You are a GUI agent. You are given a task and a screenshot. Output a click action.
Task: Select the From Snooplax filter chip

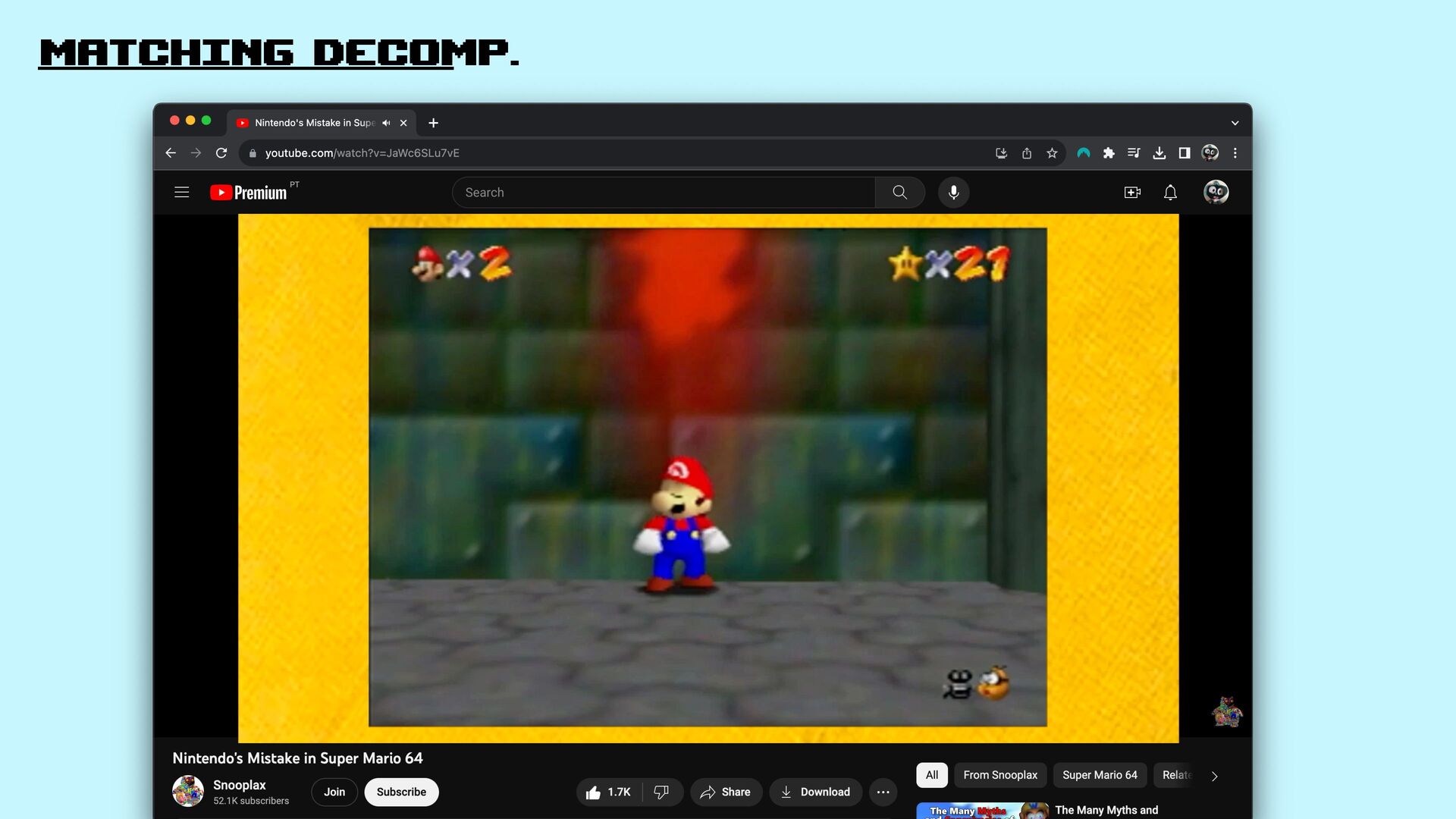coord(999,775)
